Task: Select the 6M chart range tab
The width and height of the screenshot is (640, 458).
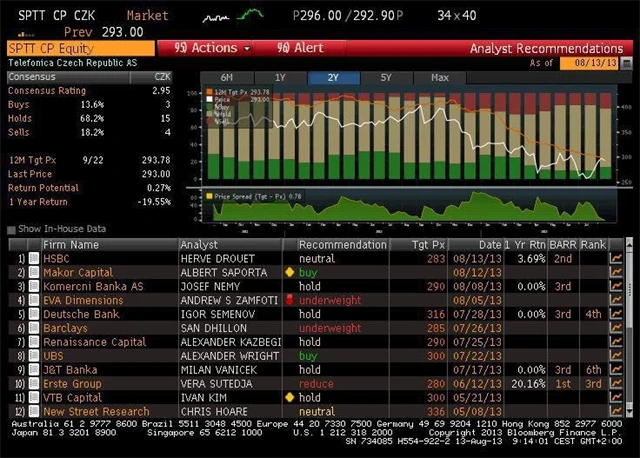Action: tap(227, 77)
